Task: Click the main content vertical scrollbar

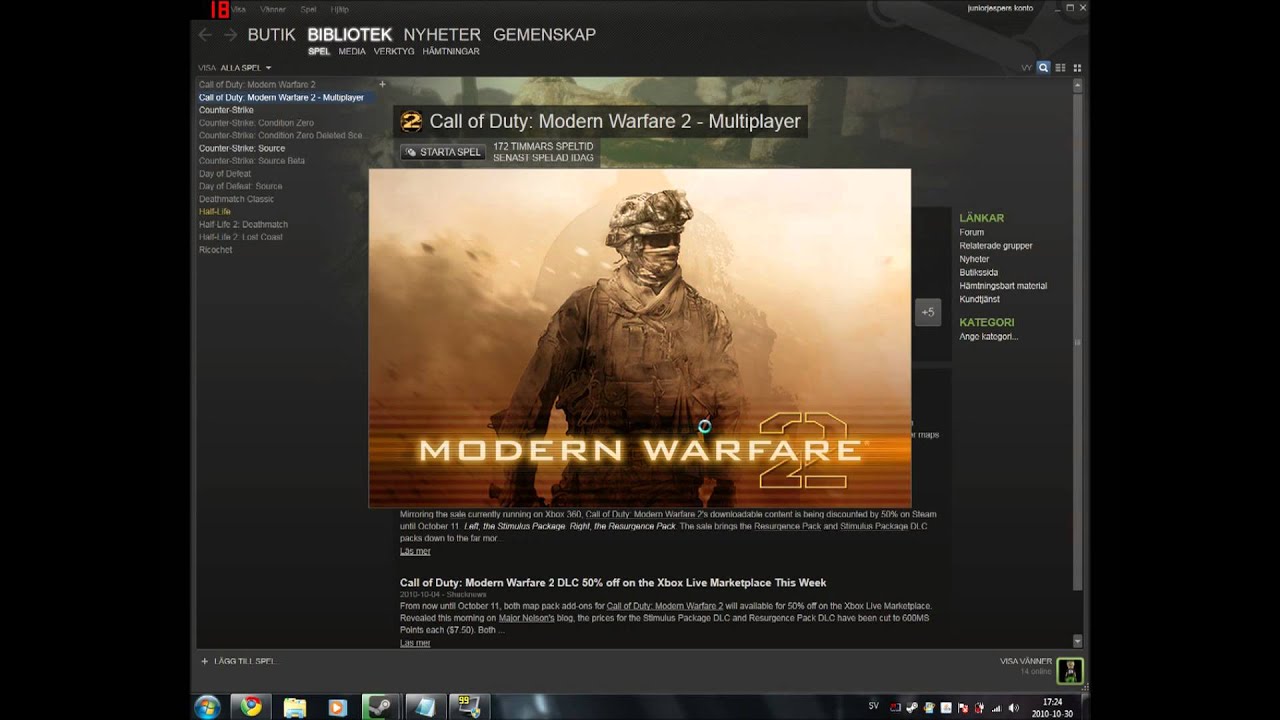Action: (x=1077, y=340)
